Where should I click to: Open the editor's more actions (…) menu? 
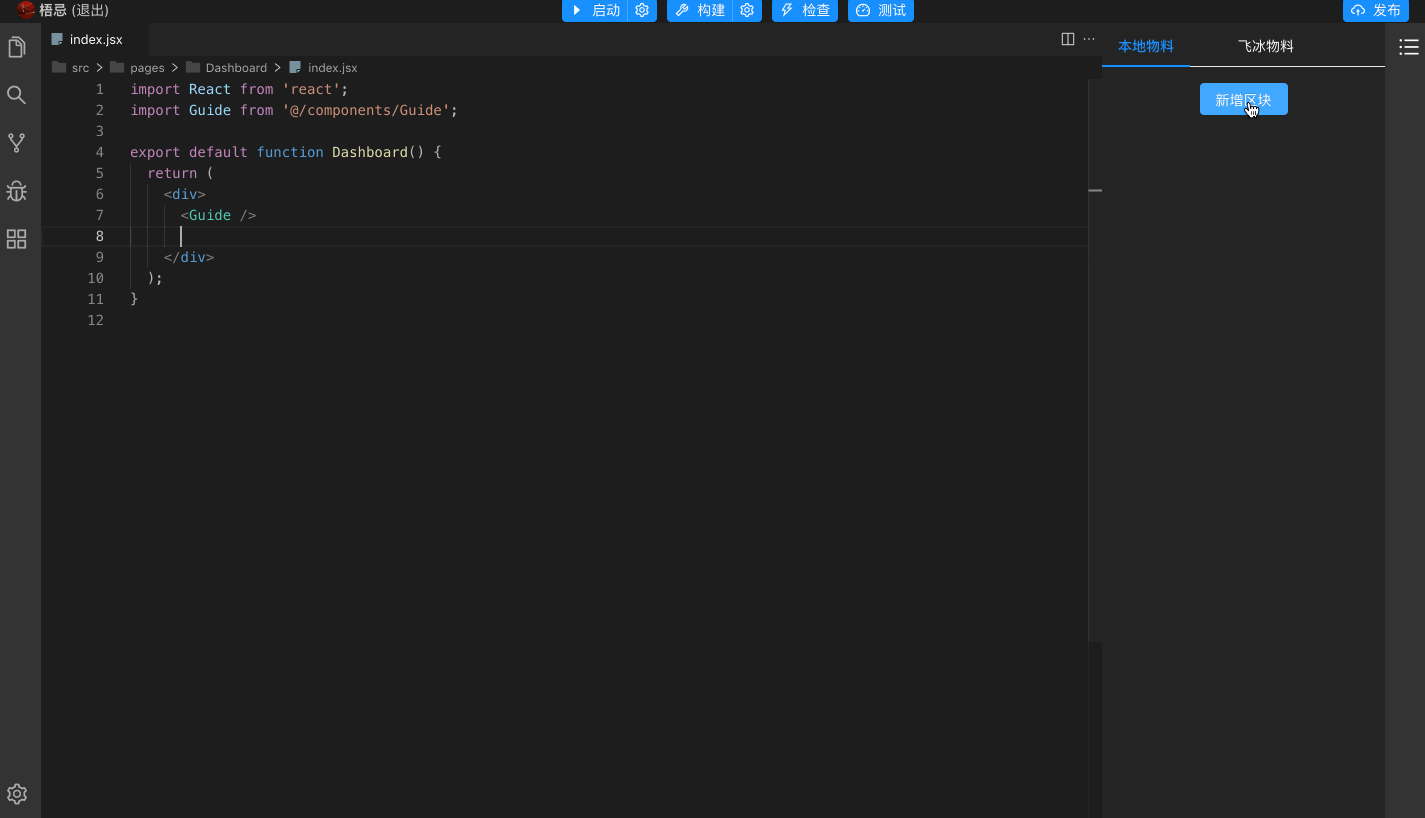[x=1089, y=39]
